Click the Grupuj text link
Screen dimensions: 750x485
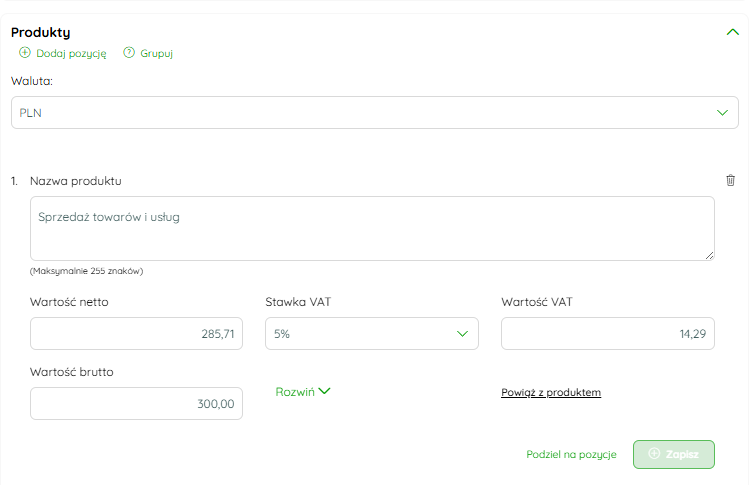tap(156, 53)
